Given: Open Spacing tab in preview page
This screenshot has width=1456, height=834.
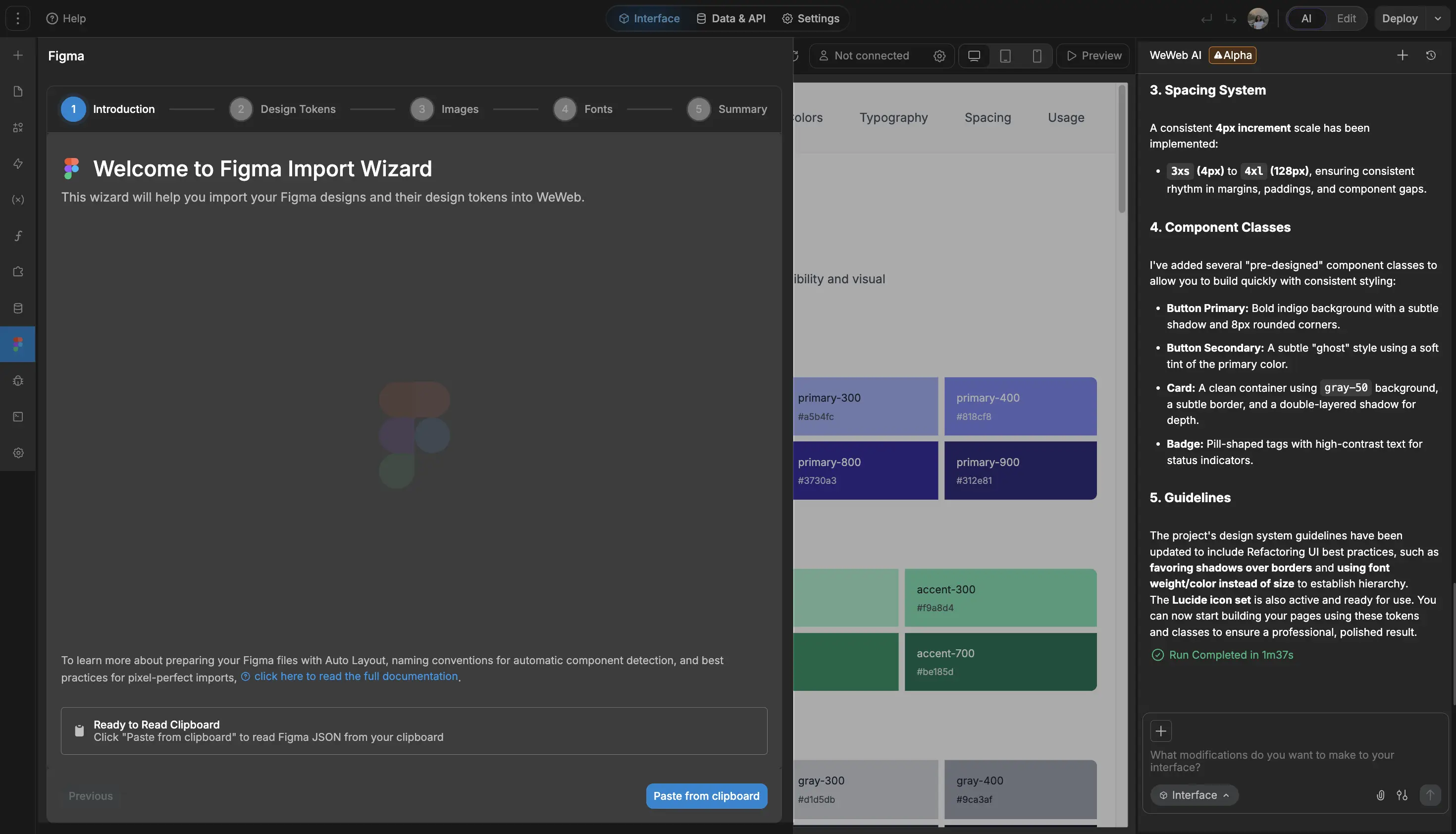Looking at the screenshot, I should [988, 117].
